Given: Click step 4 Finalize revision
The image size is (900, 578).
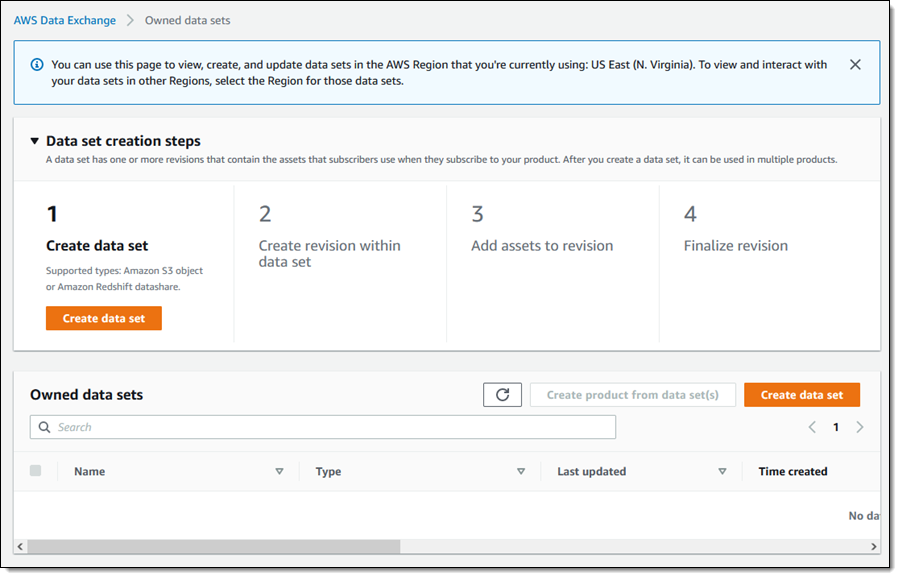Looking at the screenshot, I should click(735, 246).
